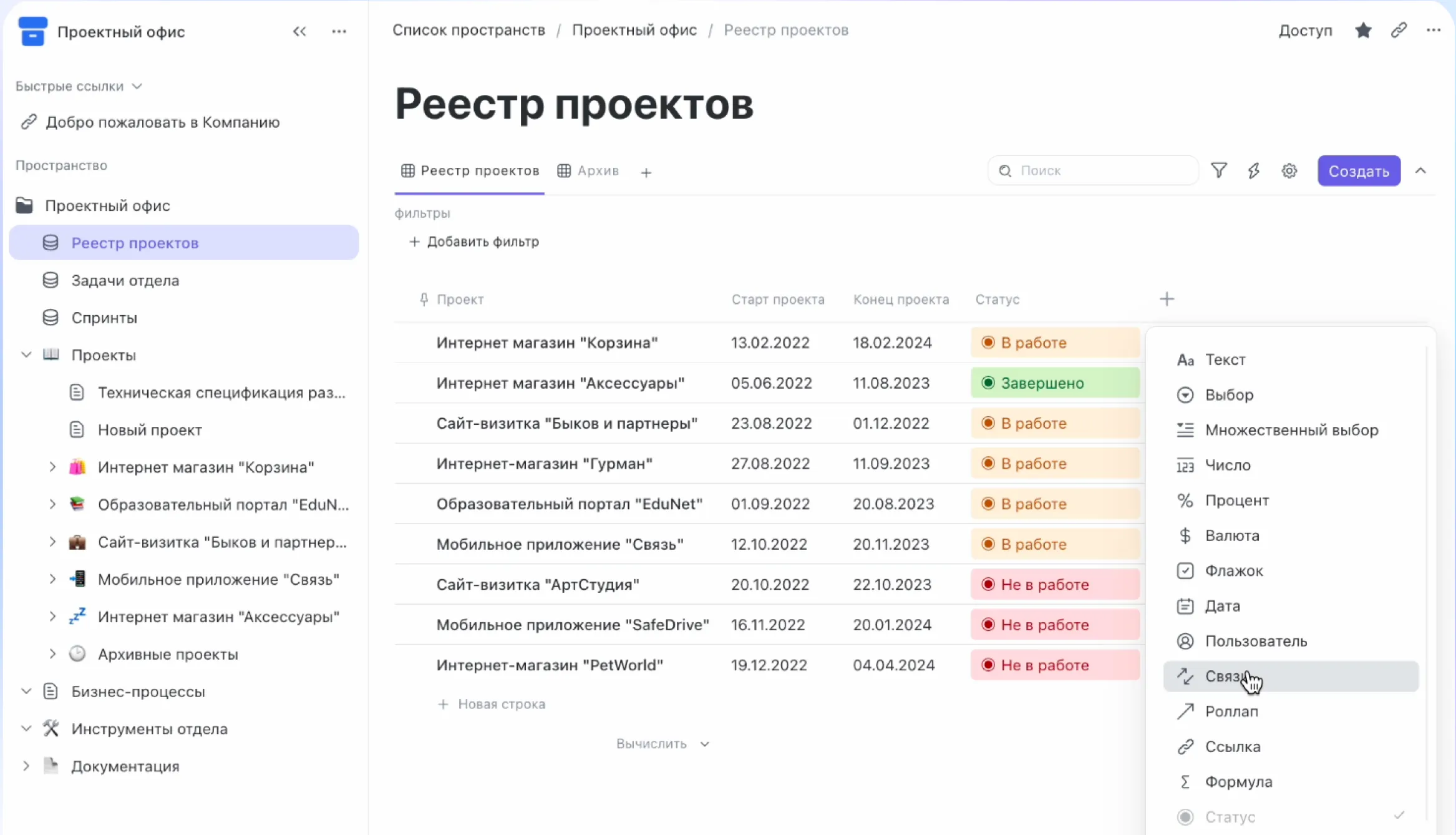The height and width of the screenshot is (835, 1456).
Task: Select checked Статус field type option
Action: [x=1230, y=817]
